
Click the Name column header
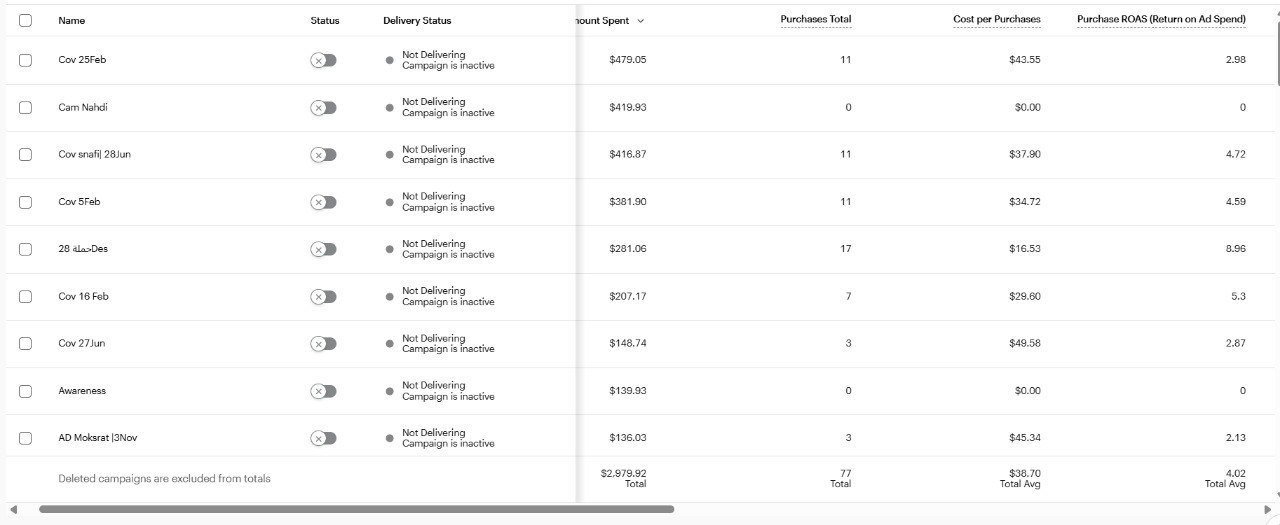(72, 21)
